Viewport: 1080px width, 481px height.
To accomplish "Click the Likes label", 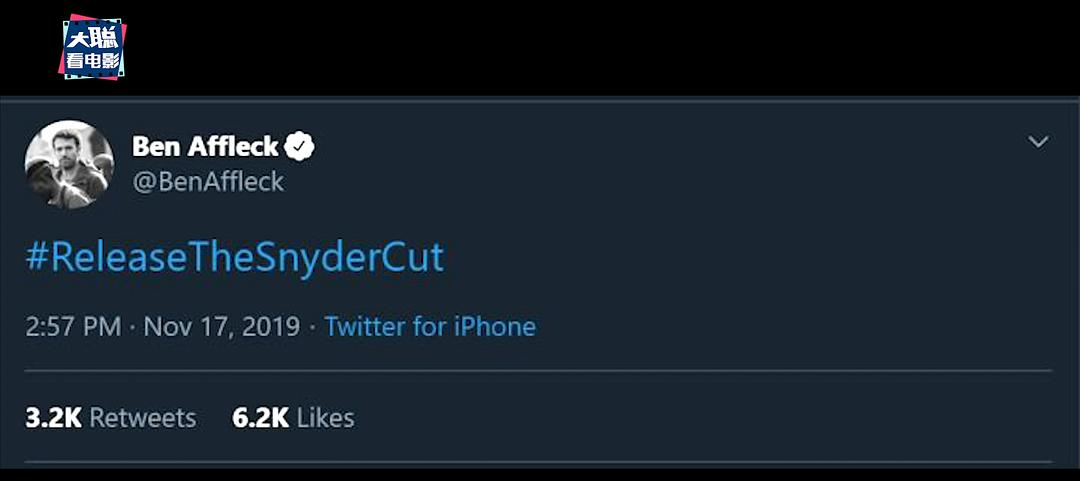I will coord(325,417).
